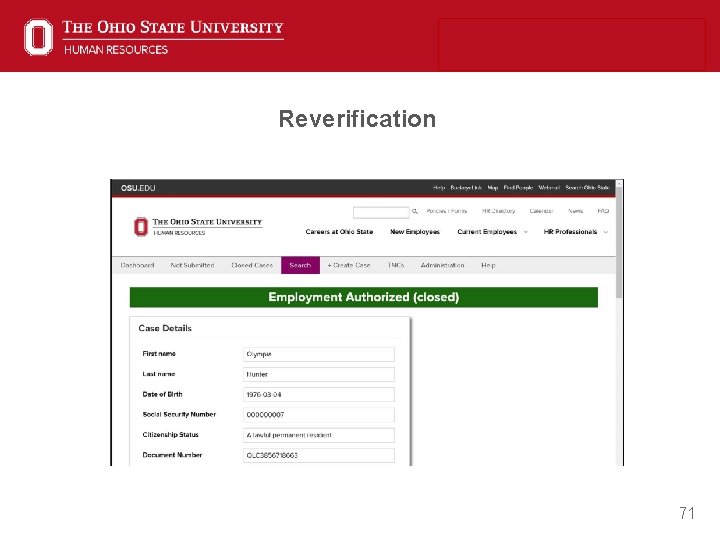
Task: Open Find People link
Action: (518, 188)
